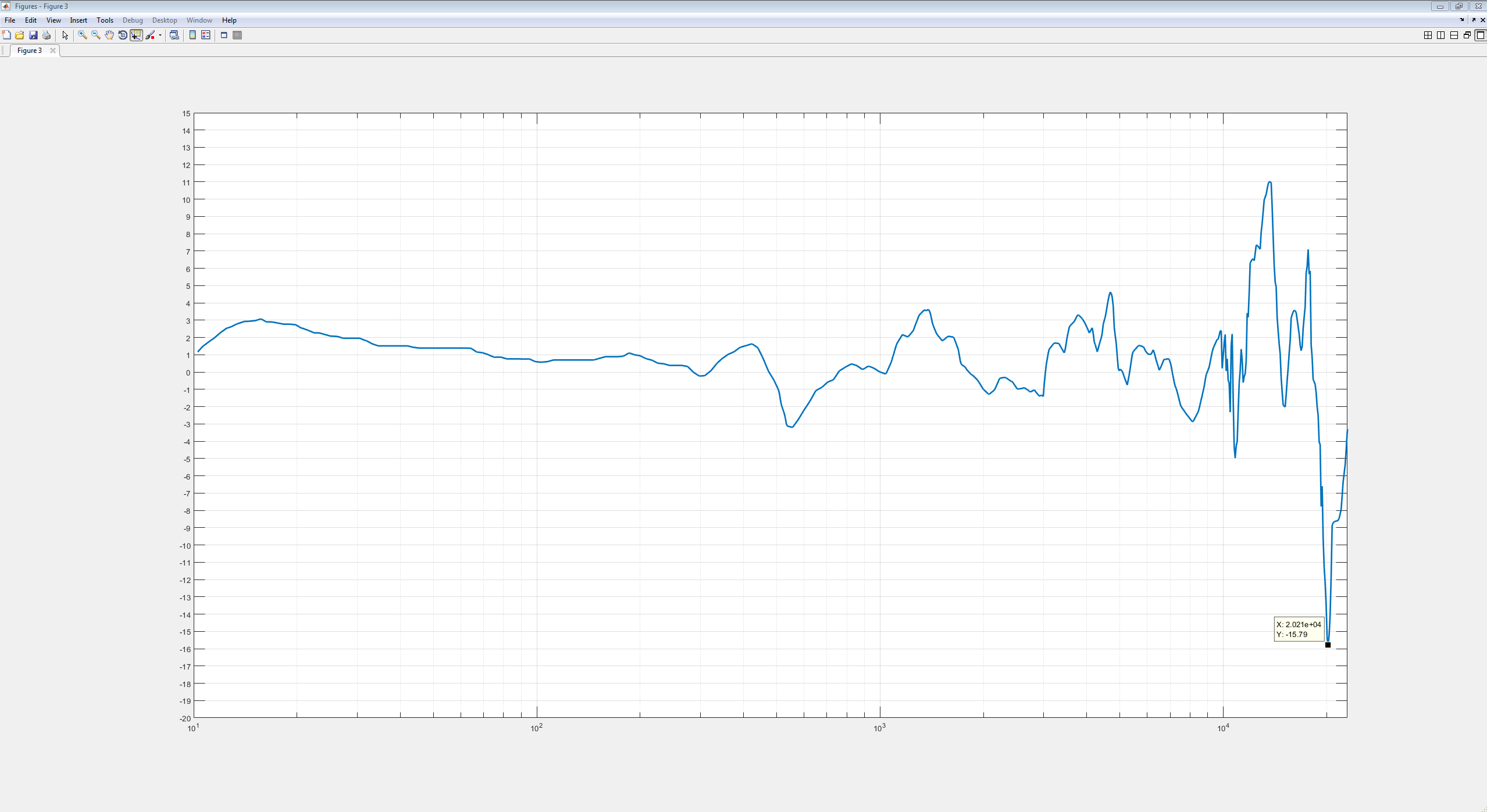The image size is (1487, 812).
Task: Click the 10^1 x-axis label
Action: 193,728
